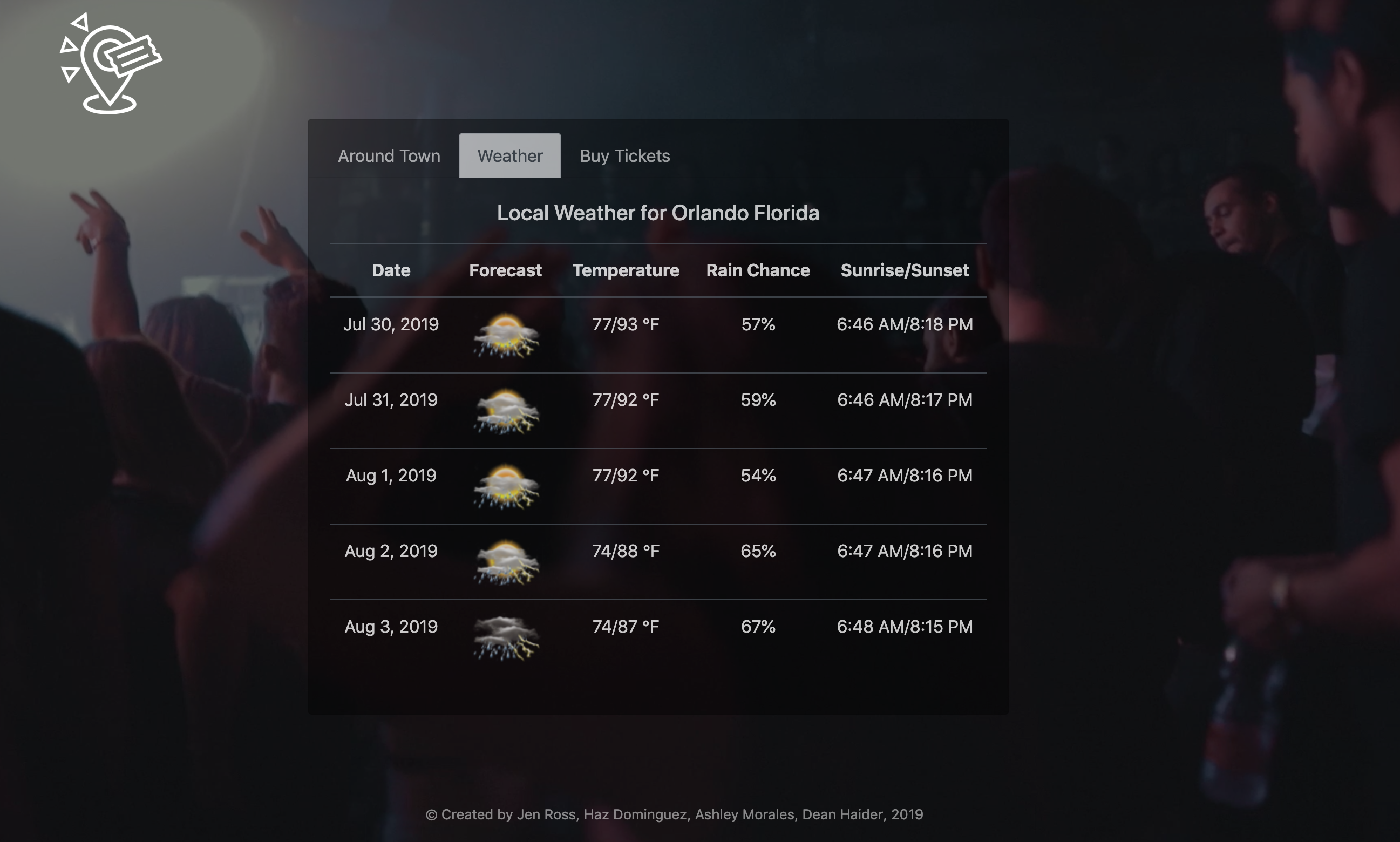Click the Aug 1 forecast weather icon
Viewport: 1400px width, 842px height.
pyautogui.click(x=505, y=486)
